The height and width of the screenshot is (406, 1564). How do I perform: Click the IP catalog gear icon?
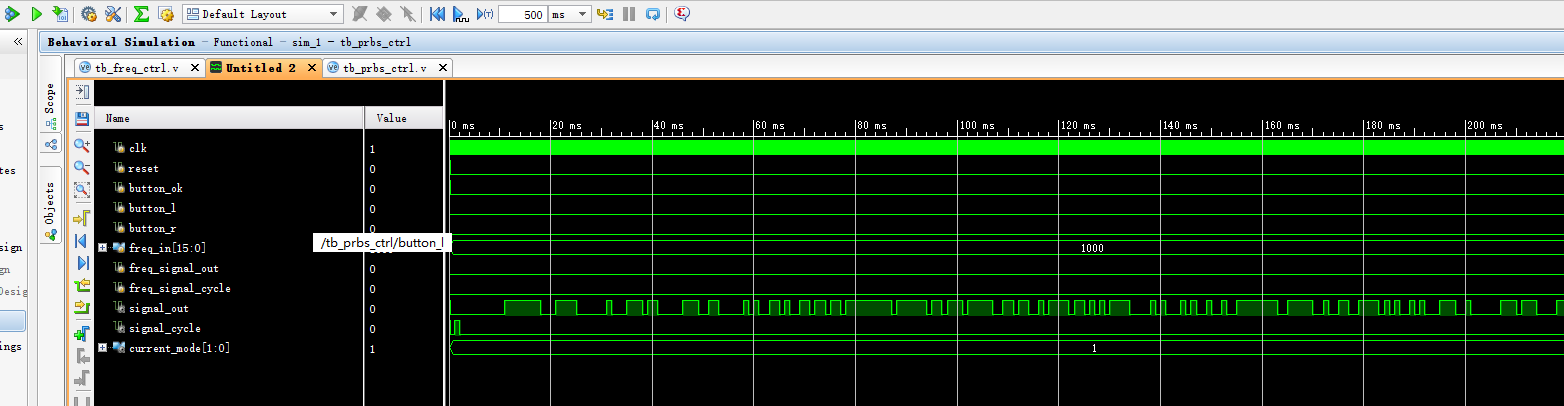pos(166,14)
